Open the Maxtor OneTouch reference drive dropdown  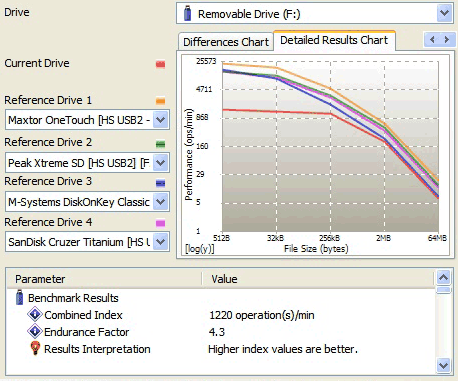point(161,120)
